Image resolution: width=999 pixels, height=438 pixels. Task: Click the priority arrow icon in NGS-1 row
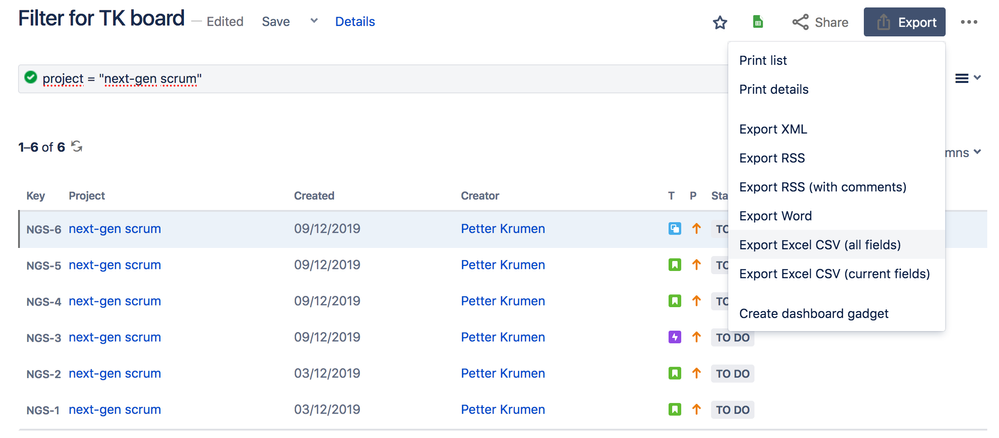tap(696, 409)
